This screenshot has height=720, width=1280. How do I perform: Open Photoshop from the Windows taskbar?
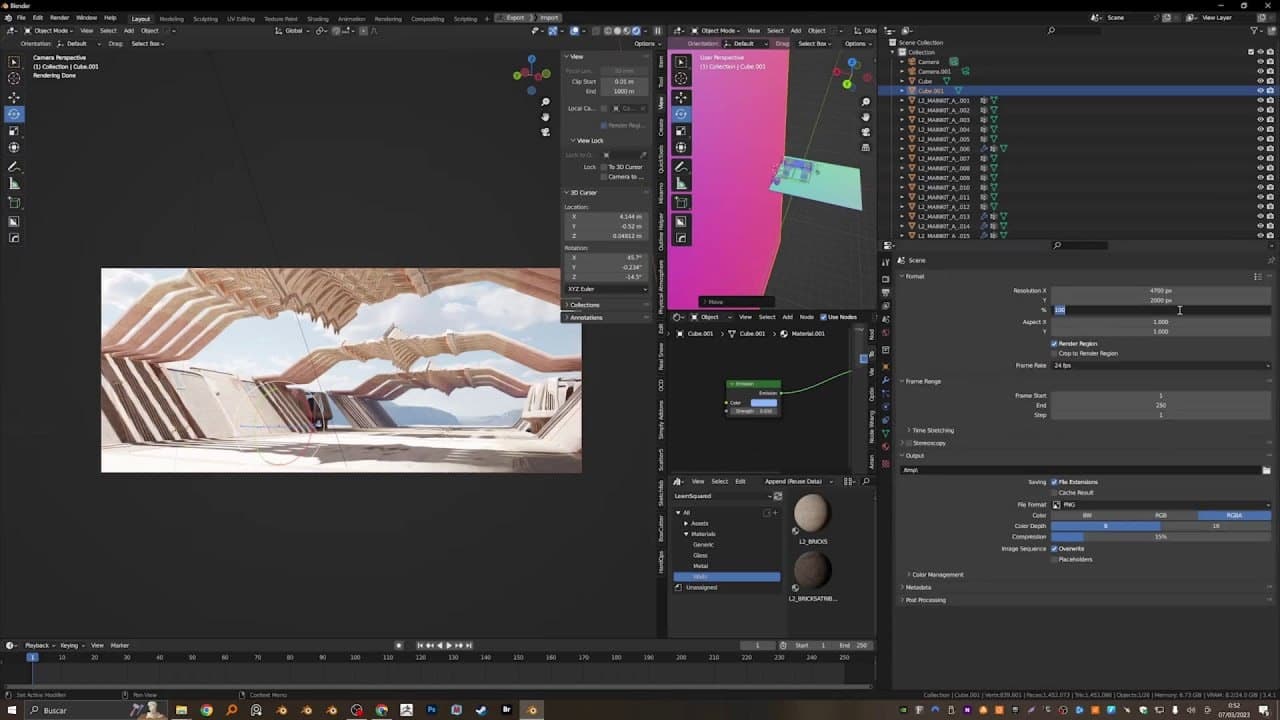[x=432, y=710]
